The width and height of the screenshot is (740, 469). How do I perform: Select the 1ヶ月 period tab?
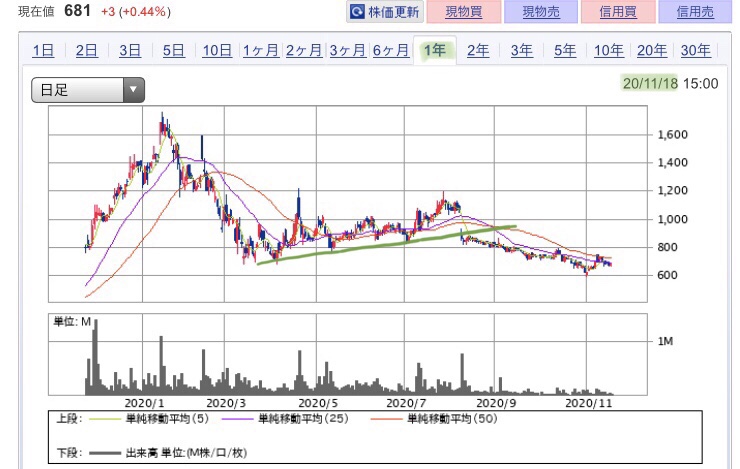(x=261, y=50)
